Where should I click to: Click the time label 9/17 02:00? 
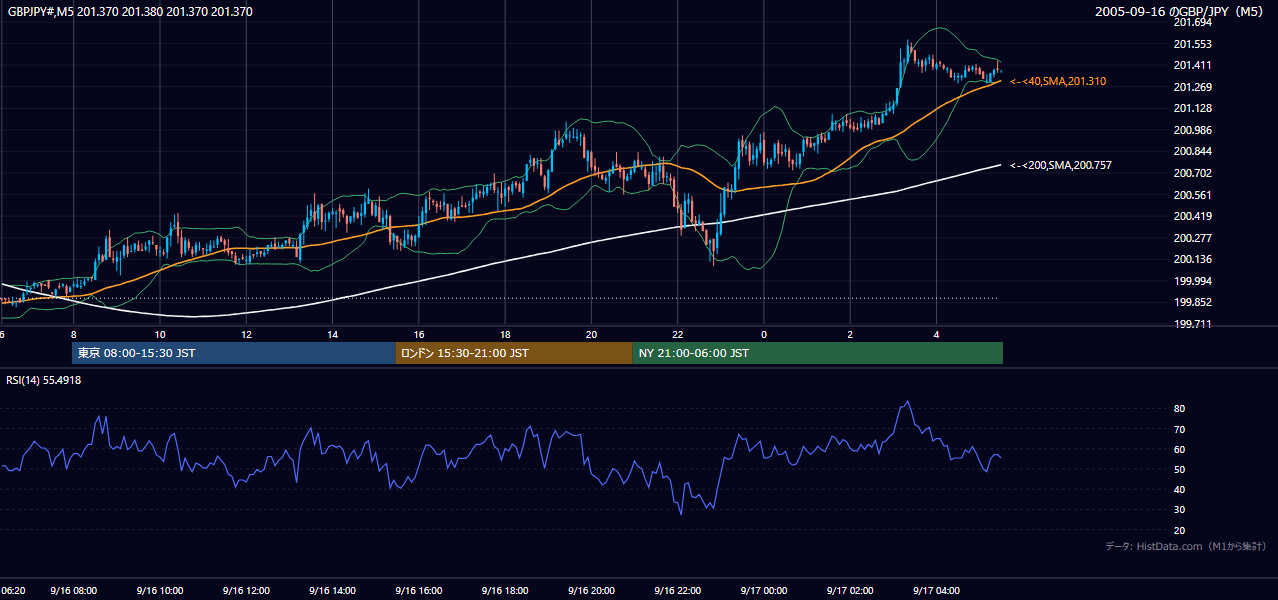coord(850,591)
